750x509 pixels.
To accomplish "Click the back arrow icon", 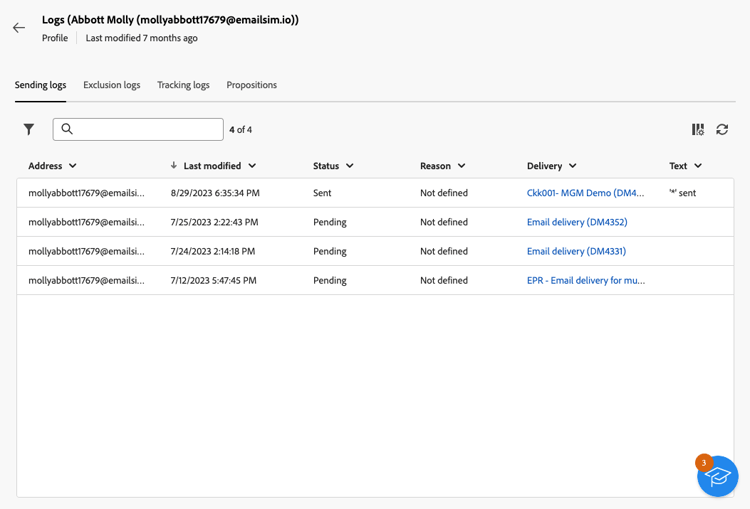I will tap(19, 28).
